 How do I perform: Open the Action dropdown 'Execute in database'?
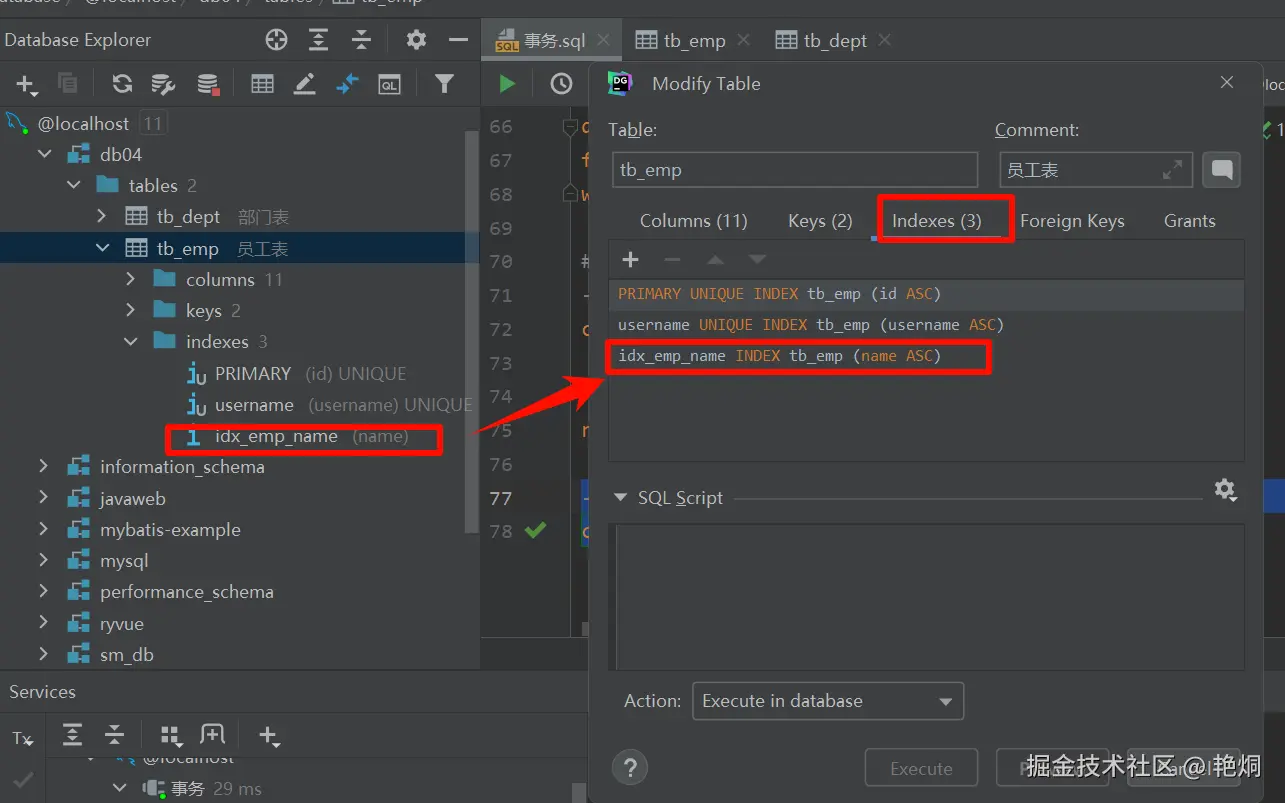point(828,701)
